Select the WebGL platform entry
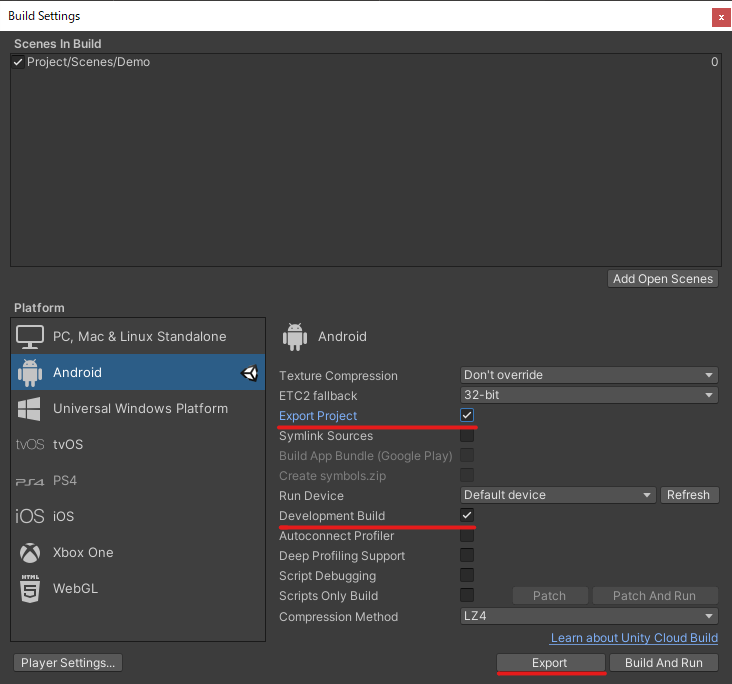732x684 pixels. click(x=138, y=589)
